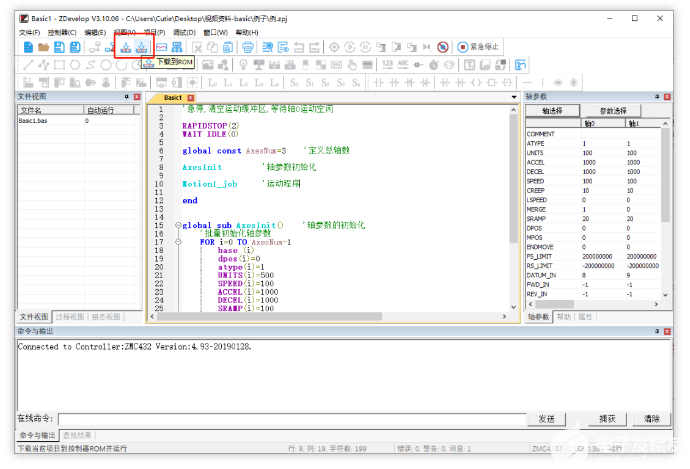The image size is (690, 469).
Task: Click the 轴选择 button
Action: click(x=552, y=110)
